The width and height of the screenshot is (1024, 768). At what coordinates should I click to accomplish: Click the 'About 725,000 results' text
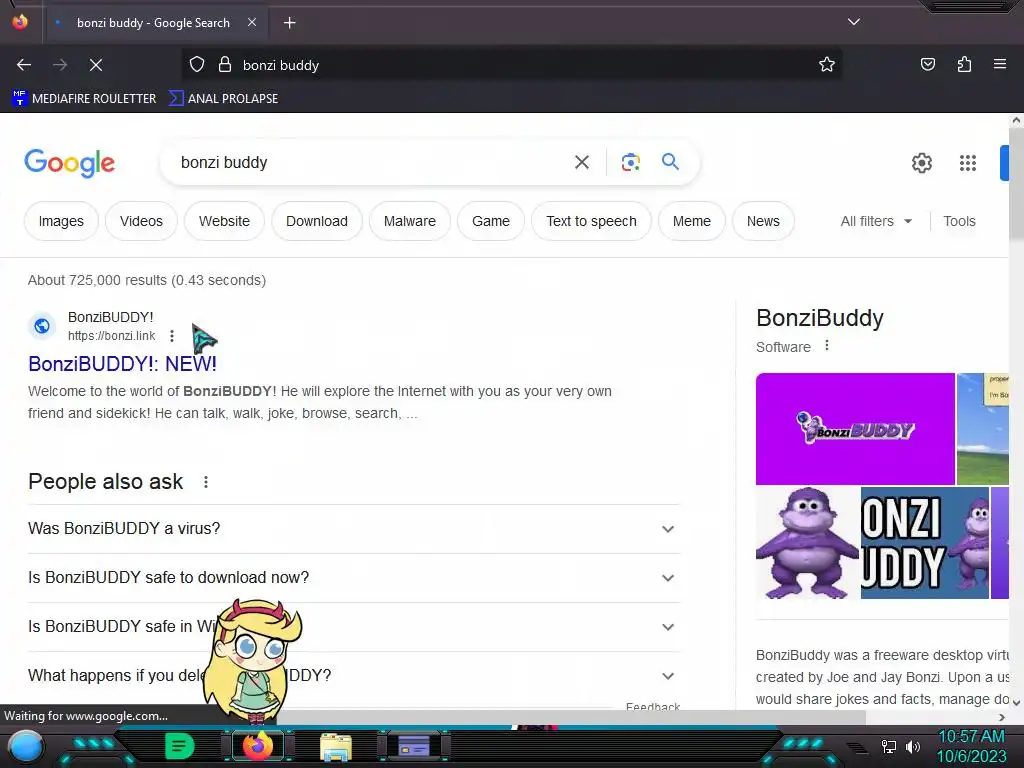point(146,280)
